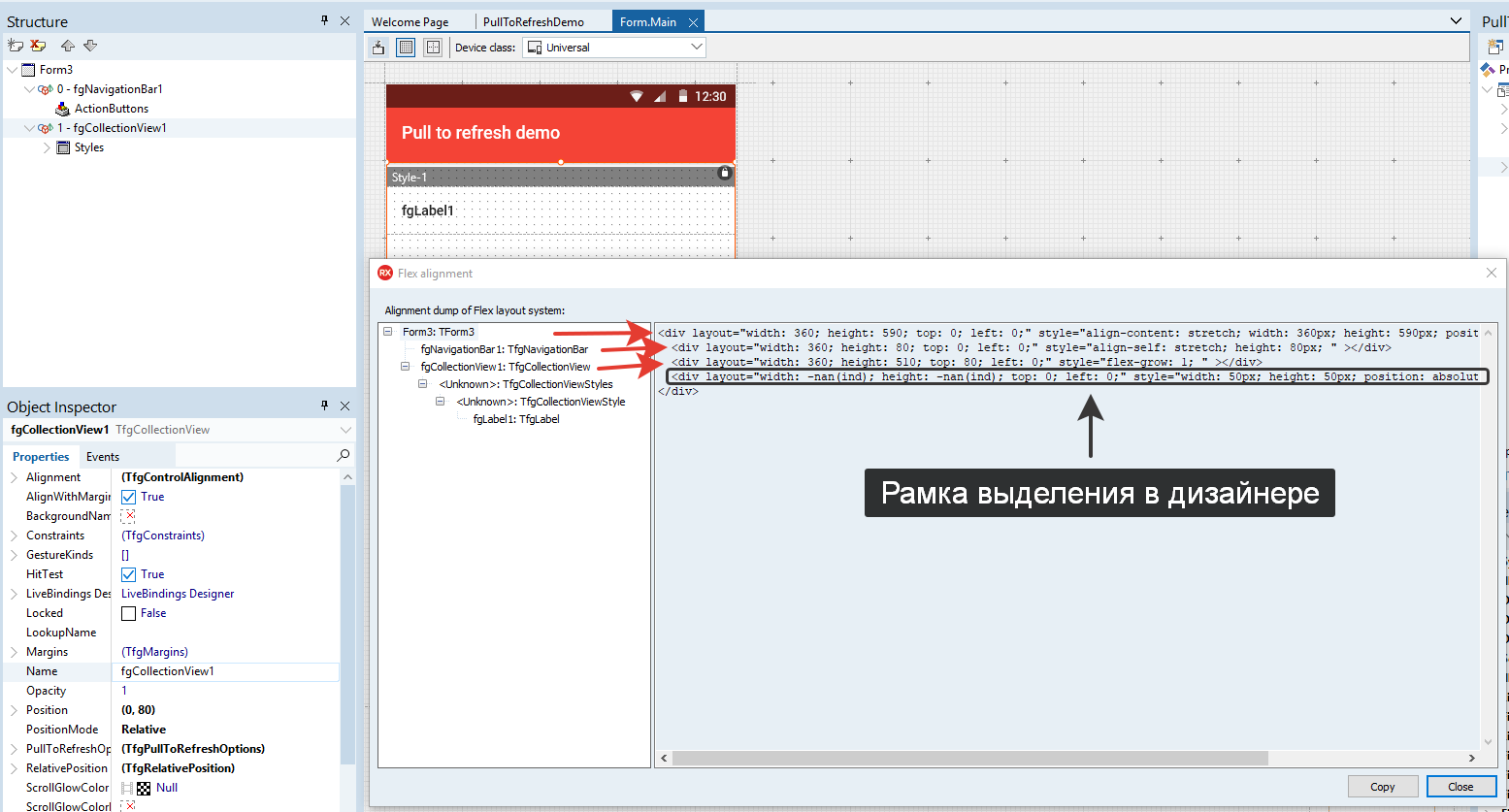Select the Form.Main tab
This screenshot has width=1509, height=812.
point(648,21)
